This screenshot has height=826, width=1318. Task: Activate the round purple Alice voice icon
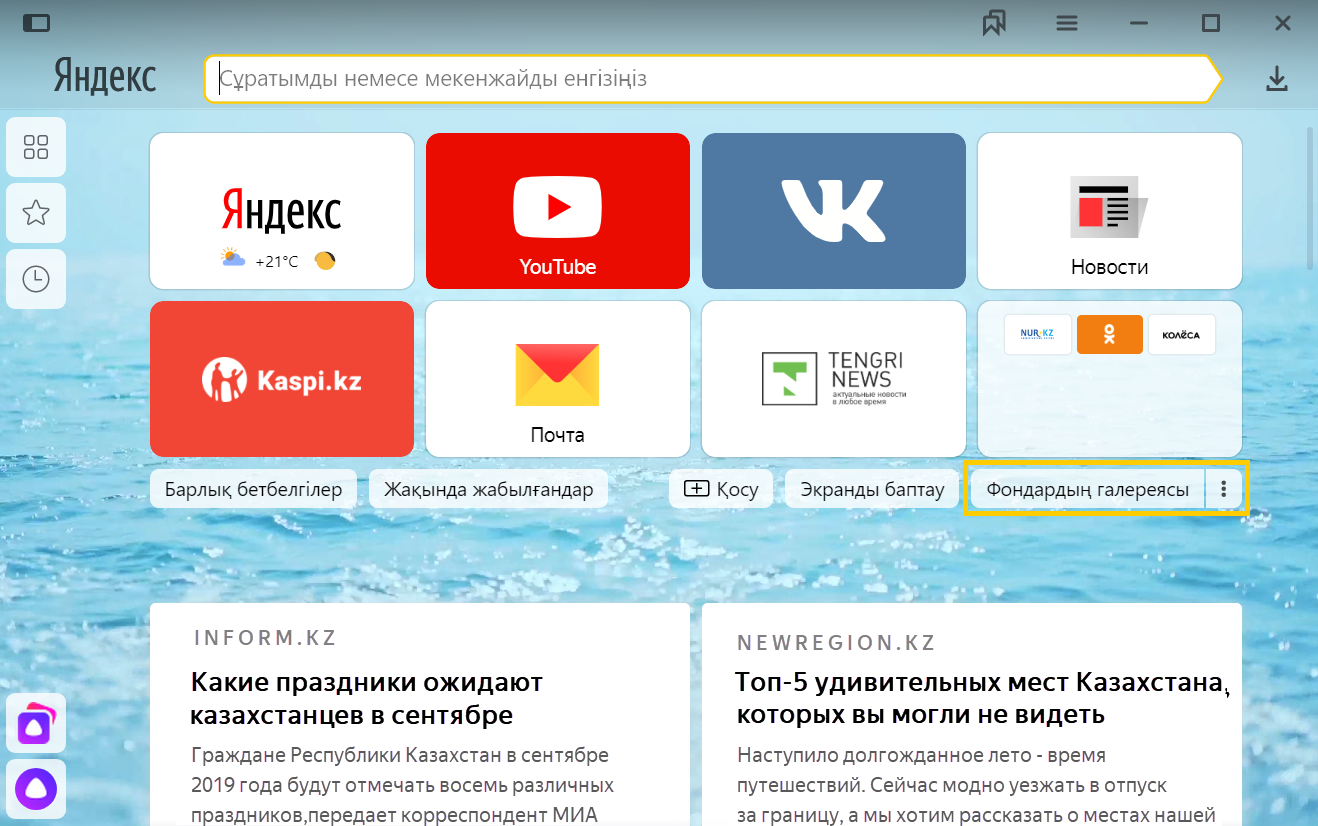point(36,789)
